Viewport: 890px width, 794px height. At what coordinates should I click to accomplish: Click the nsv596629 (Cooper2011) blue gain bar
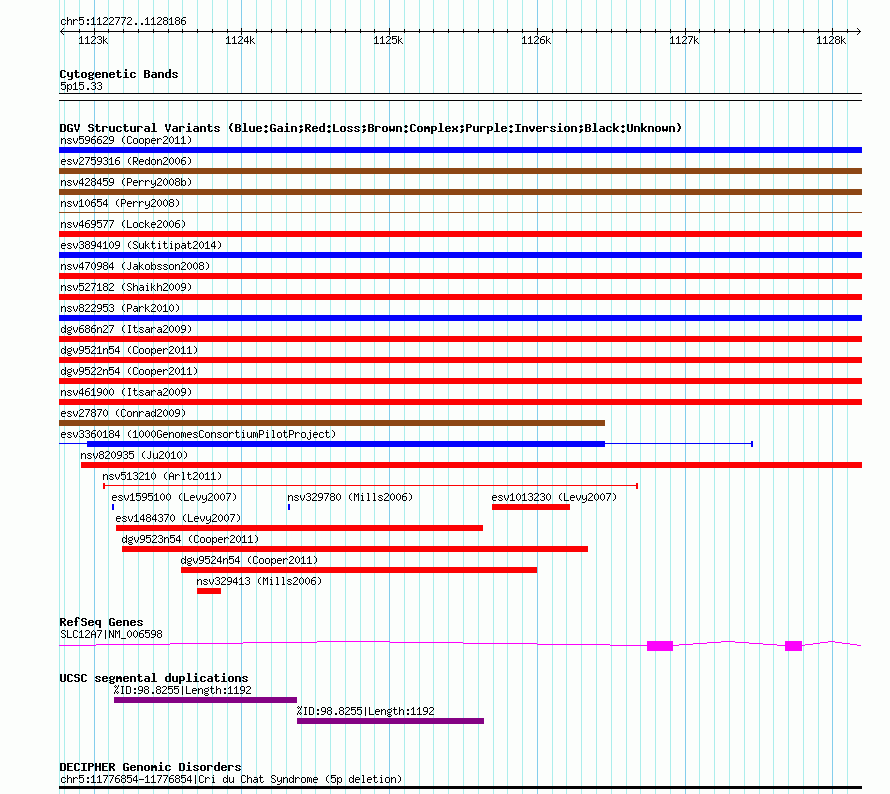click(460, 150)
